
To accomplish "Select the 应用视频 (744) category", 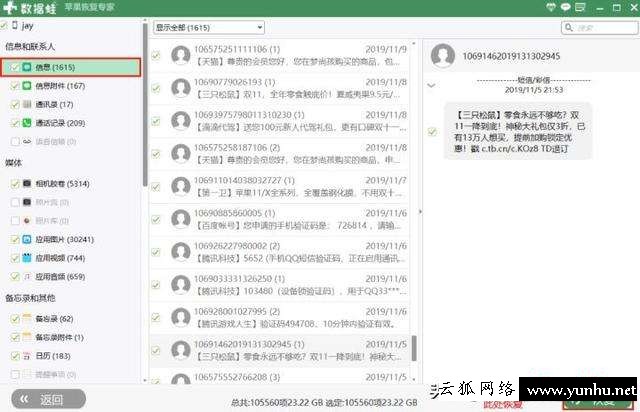I will pos(60,258).
